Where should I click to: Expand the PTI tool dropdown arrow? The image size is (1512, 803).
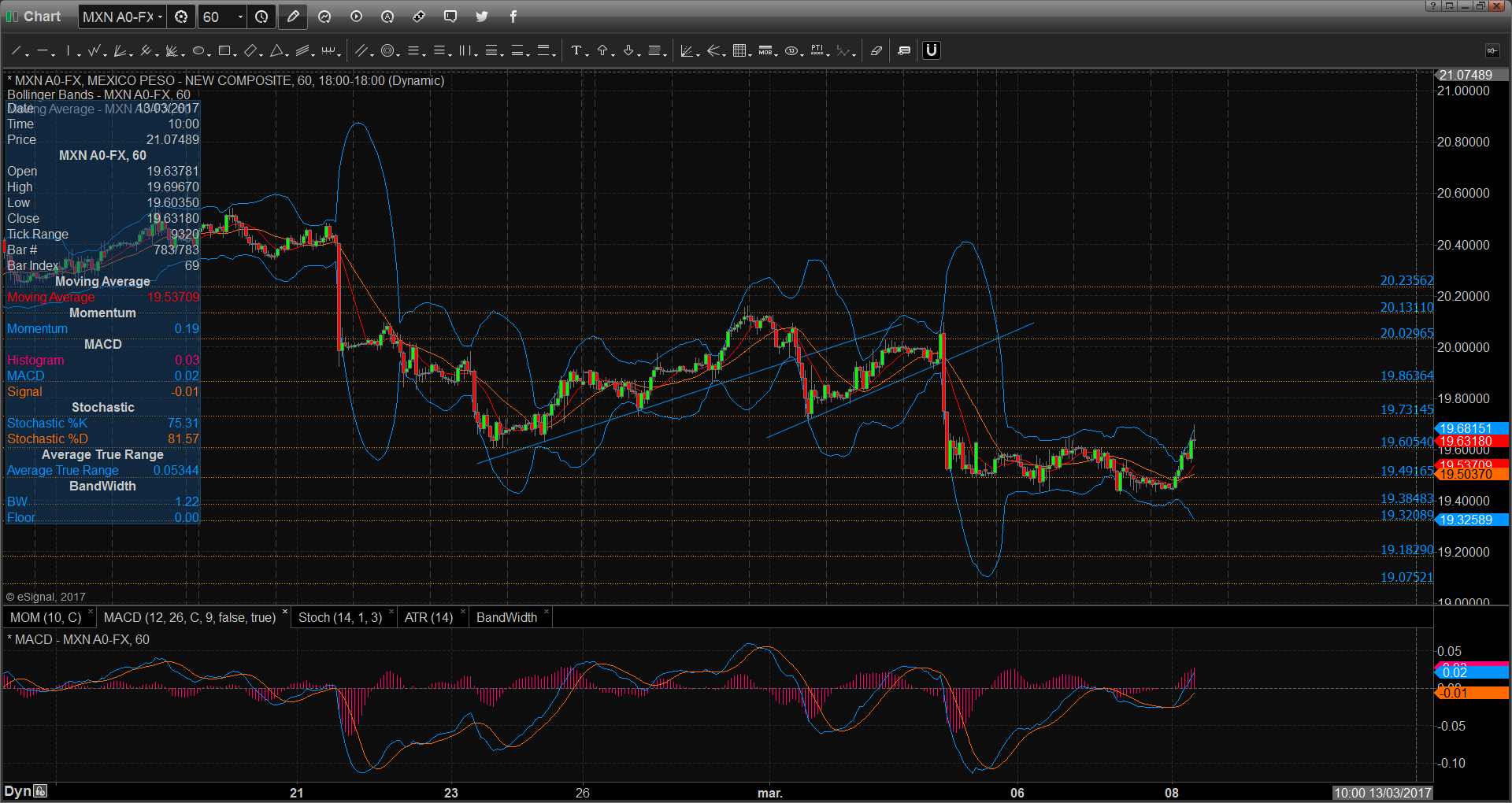tap(829, 54)
